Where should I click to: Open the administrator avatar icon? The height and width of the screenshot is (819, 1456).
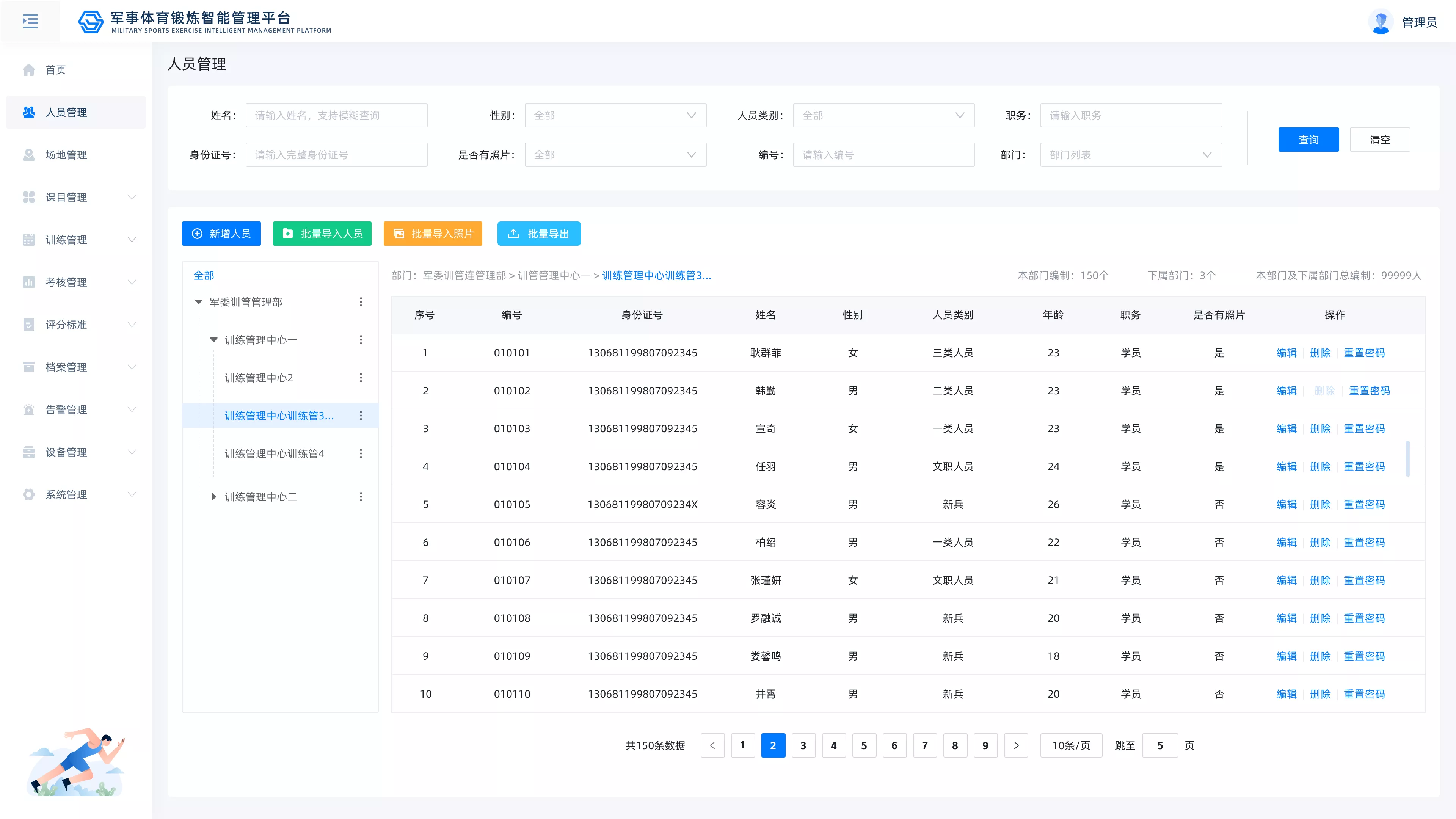1381,22
